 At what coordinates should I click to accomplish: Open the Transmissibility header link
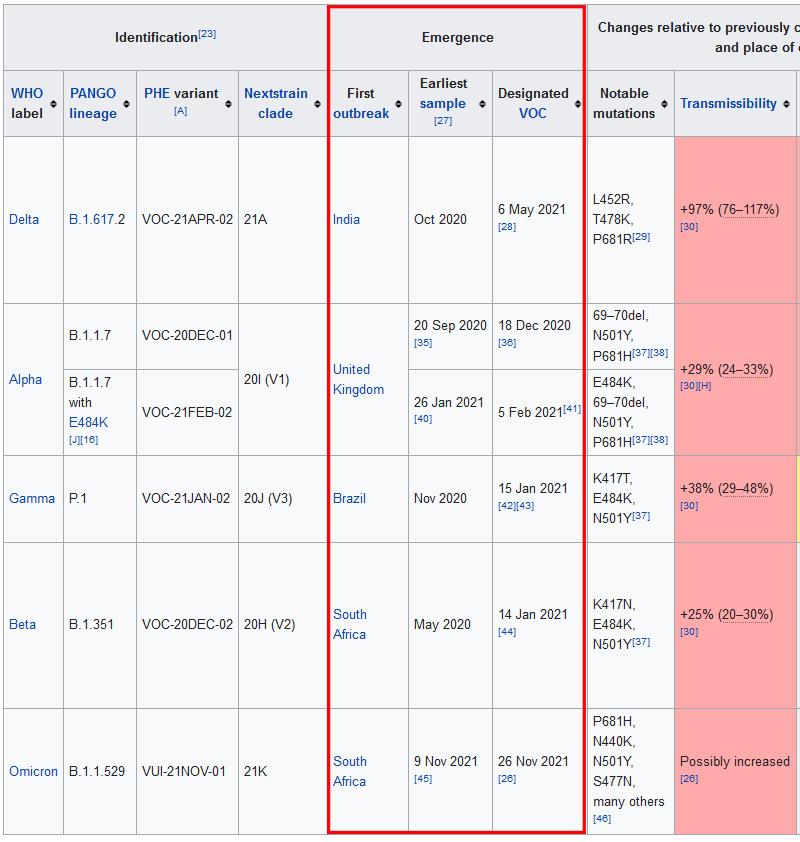click(729, 103)
